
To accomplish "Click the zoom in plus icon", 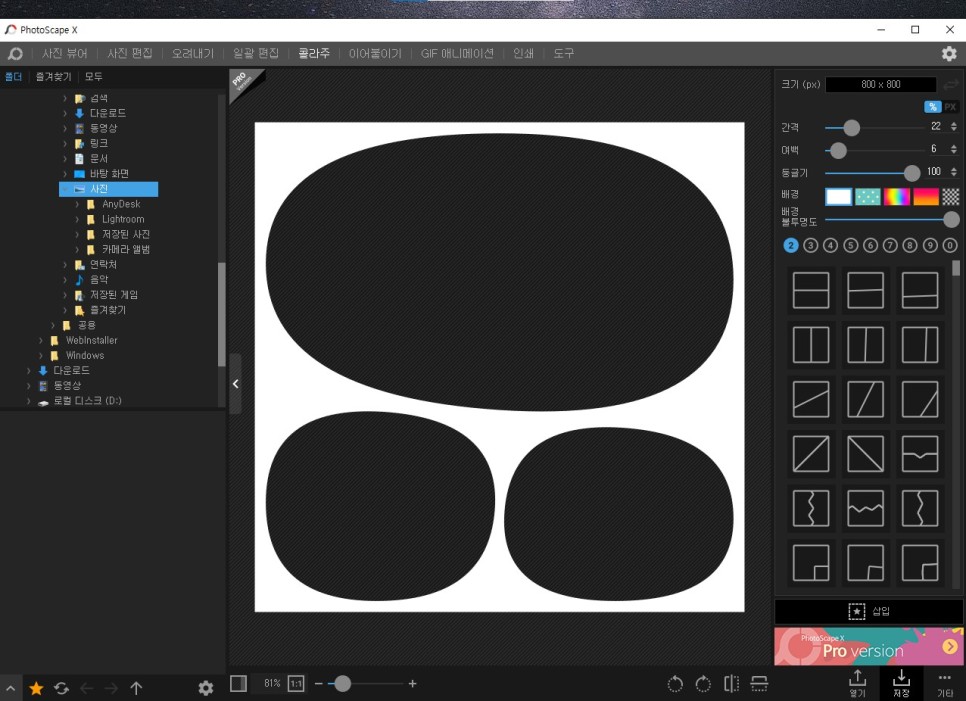I will pos(412,684).
